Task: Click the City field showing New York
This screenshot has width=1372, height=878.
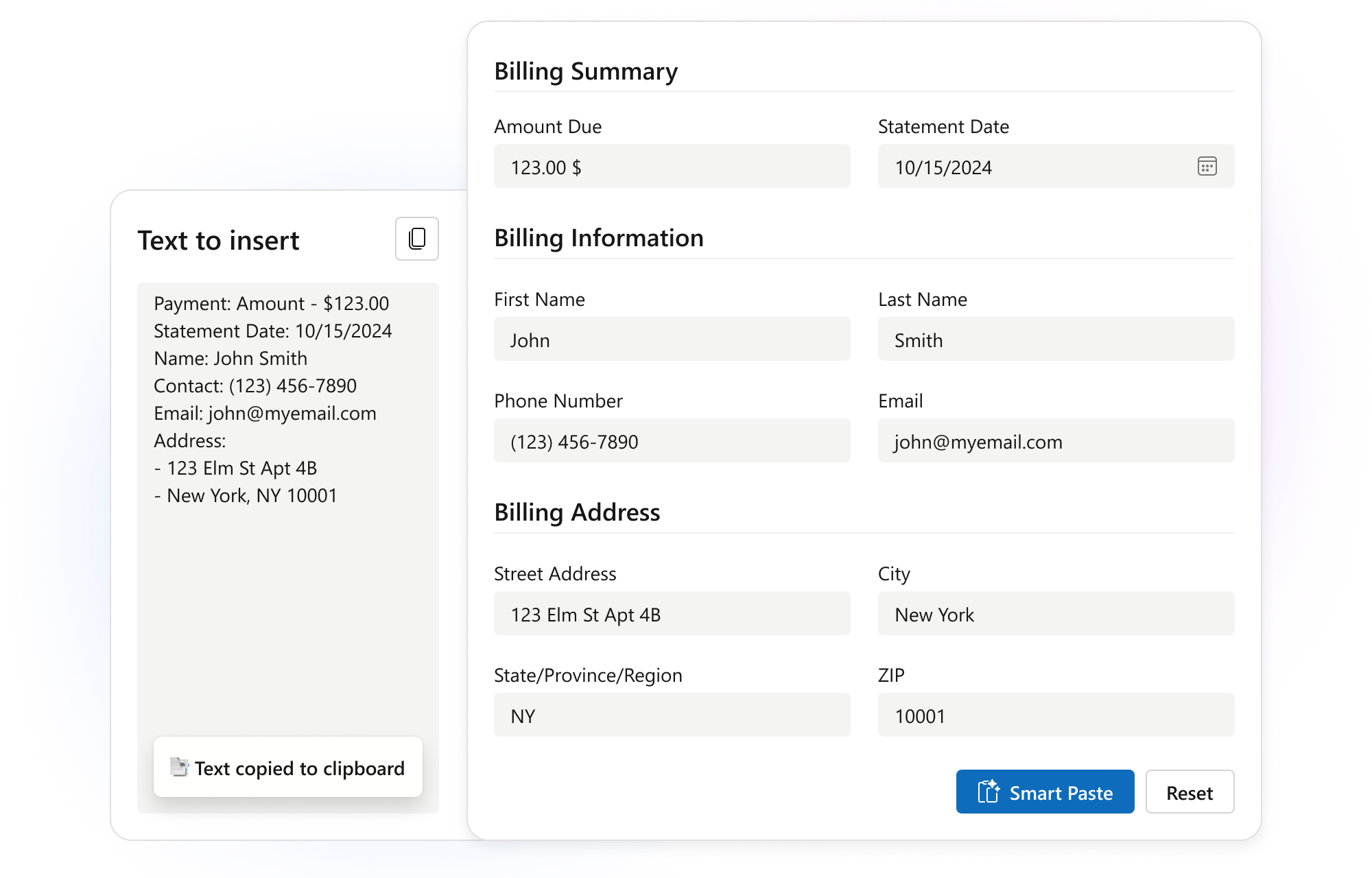Action: pyautogui.click(x=1055, y=613)
